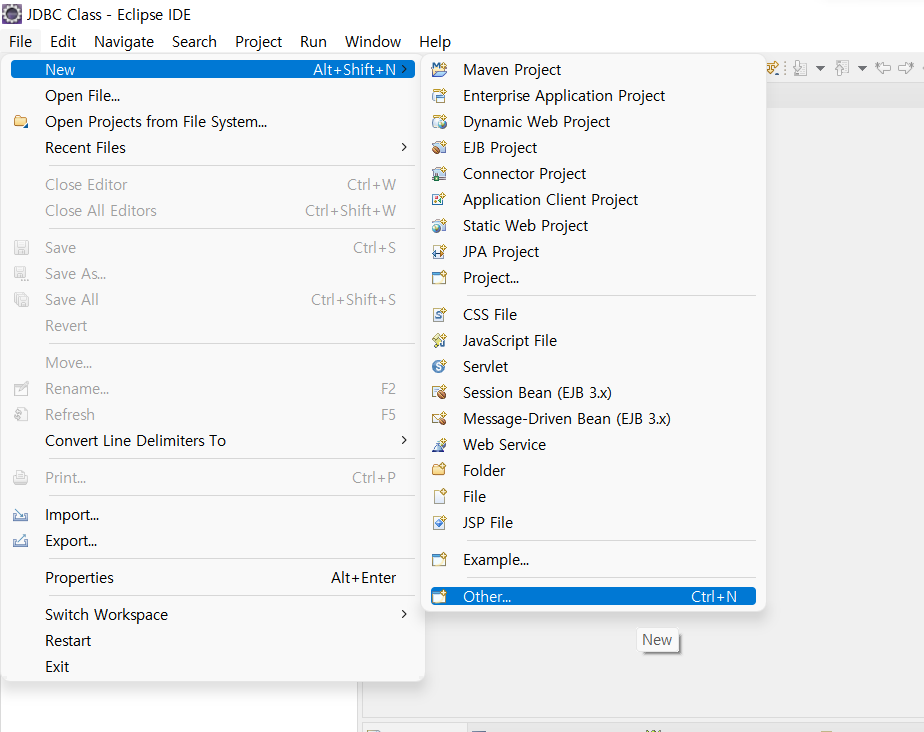Click the Session Bean icon

439,393
